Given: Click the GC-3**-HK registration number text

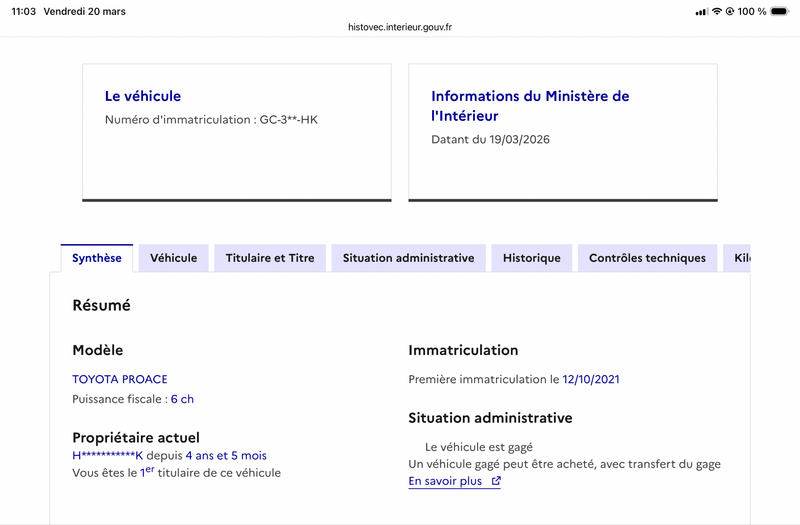Looking at the screenshot, I should 289,119.
